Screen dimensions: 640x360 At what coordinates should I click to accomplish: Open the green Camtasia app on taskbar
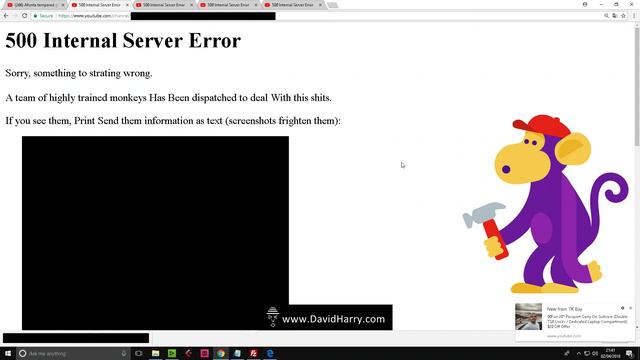coord(172,353)
